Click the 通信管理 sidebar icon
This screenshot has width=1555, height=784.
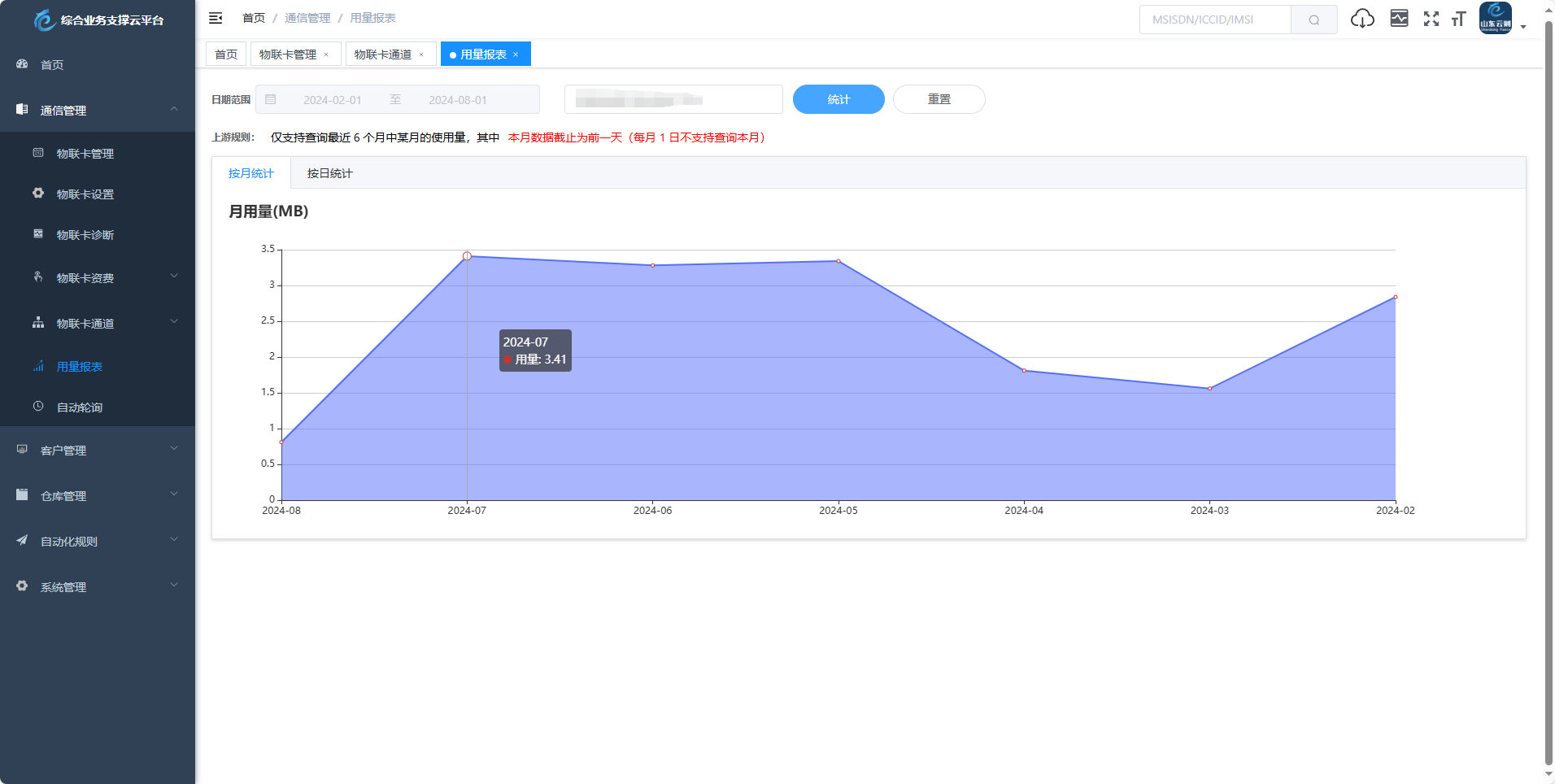click(22, 110)
